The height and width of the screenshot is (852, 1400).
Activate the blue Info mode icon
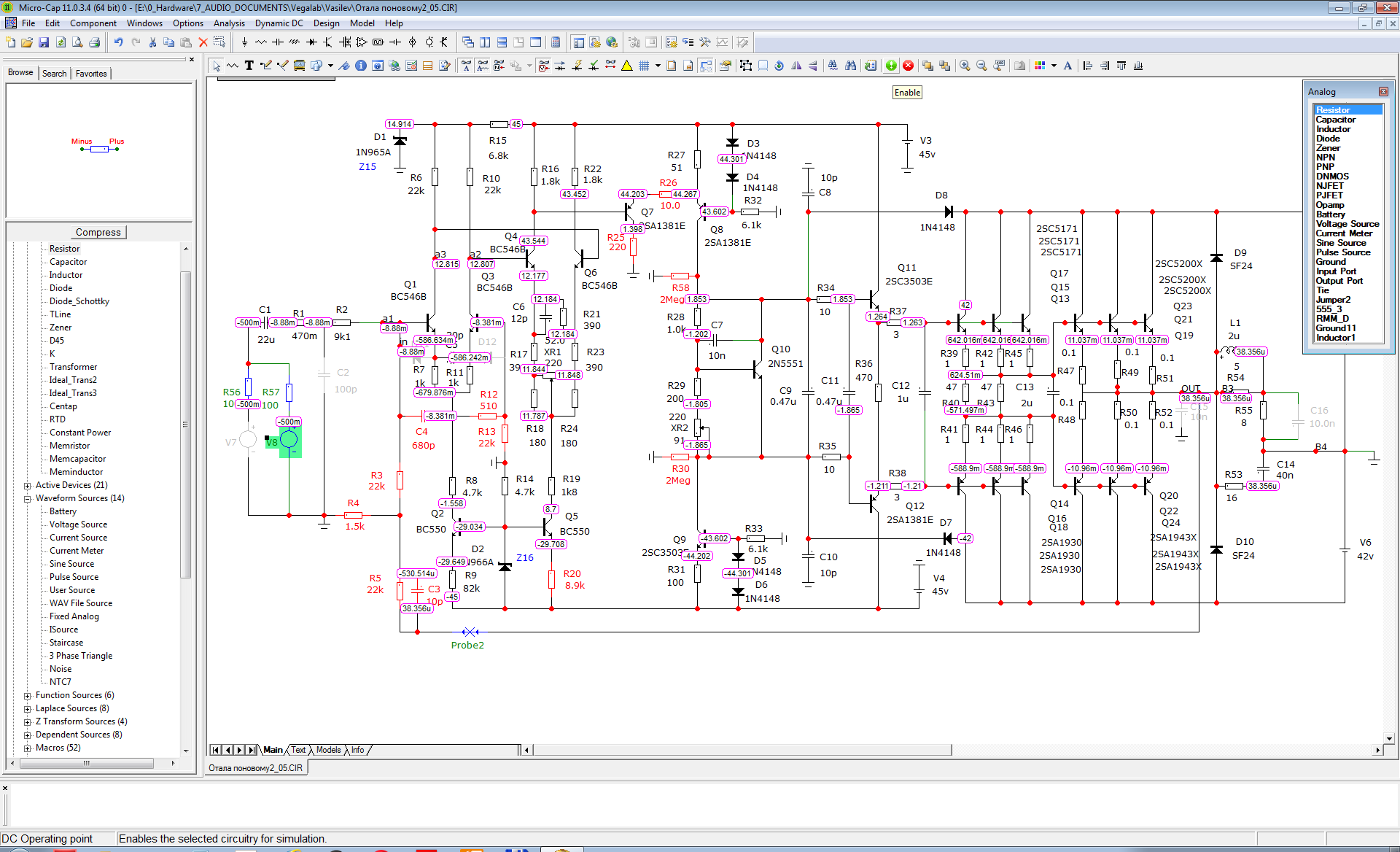(x=361, y=66)
